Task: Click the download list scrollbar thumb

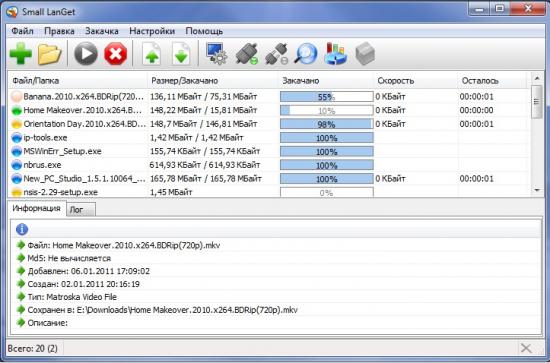Action: 537,101
